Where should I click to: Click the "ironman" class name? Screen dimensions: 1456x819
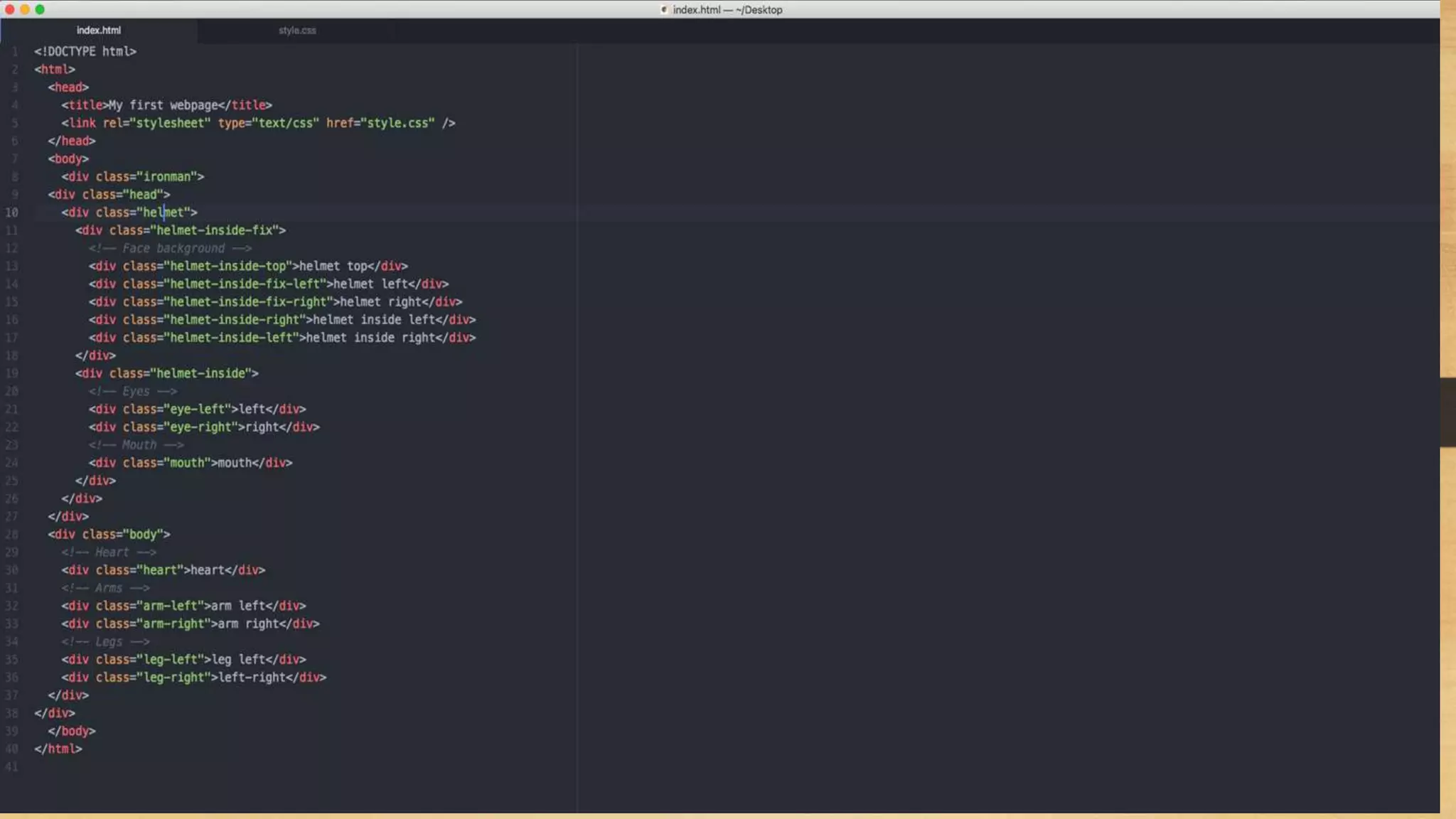point(168,177)
